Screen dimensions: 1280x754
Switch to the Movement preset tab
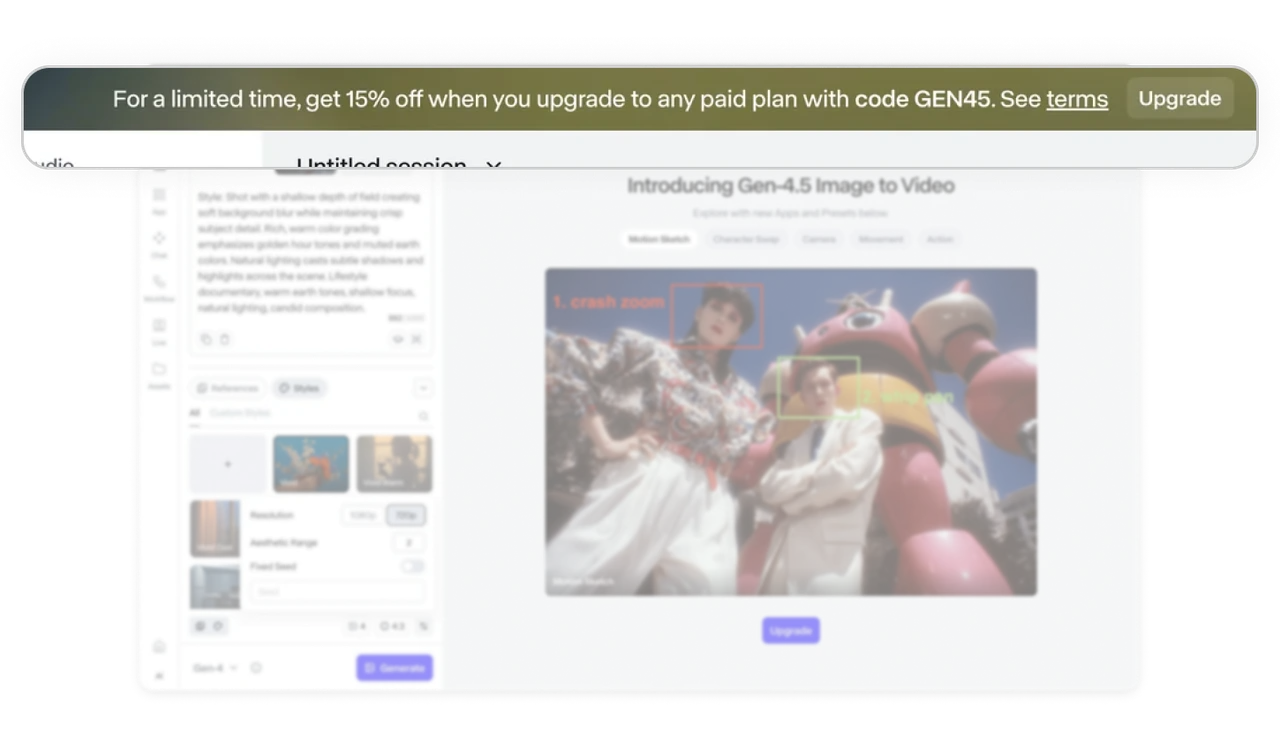coord(881,239)
